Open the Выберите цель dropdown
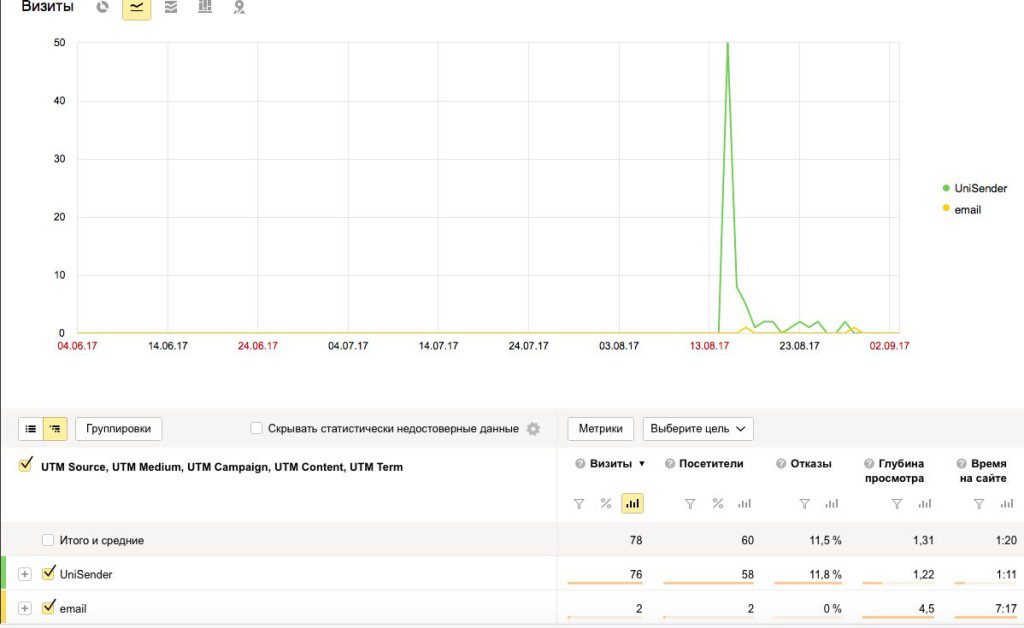The height and width of the screenshot is (628, 1024). 698,429
